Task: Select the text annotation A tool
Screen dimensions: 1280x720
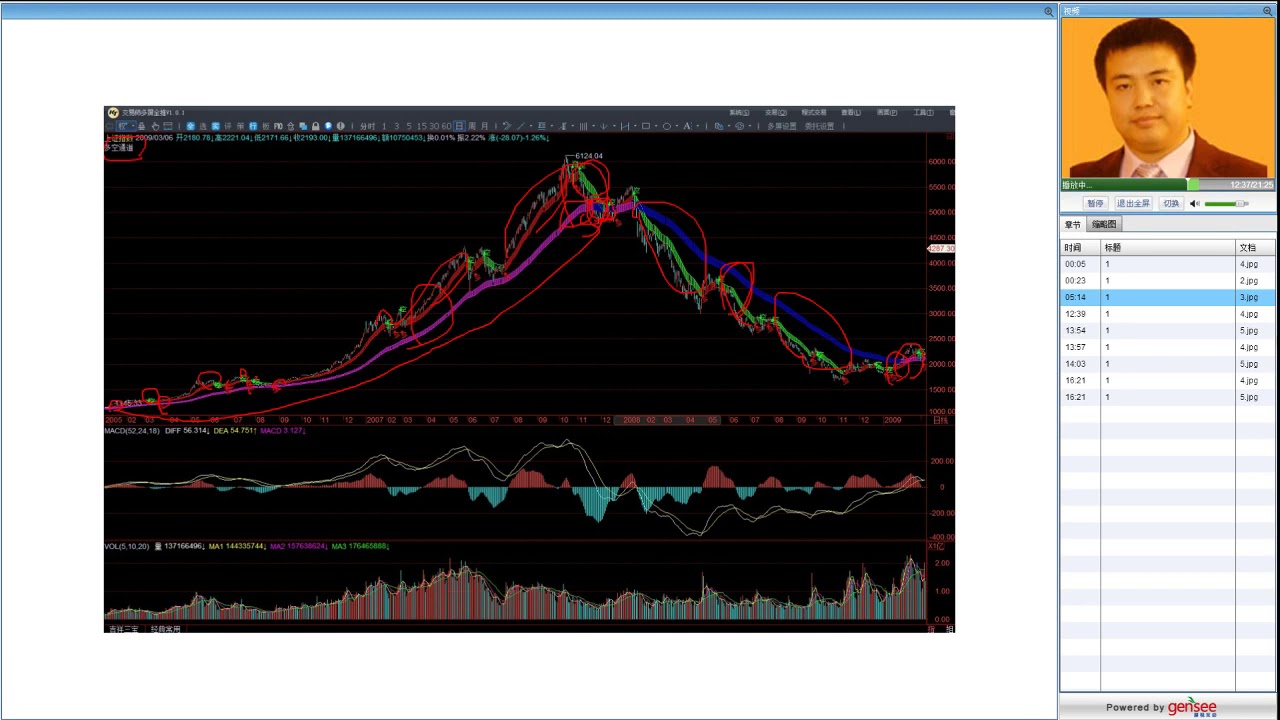Action: pos(687,126)
